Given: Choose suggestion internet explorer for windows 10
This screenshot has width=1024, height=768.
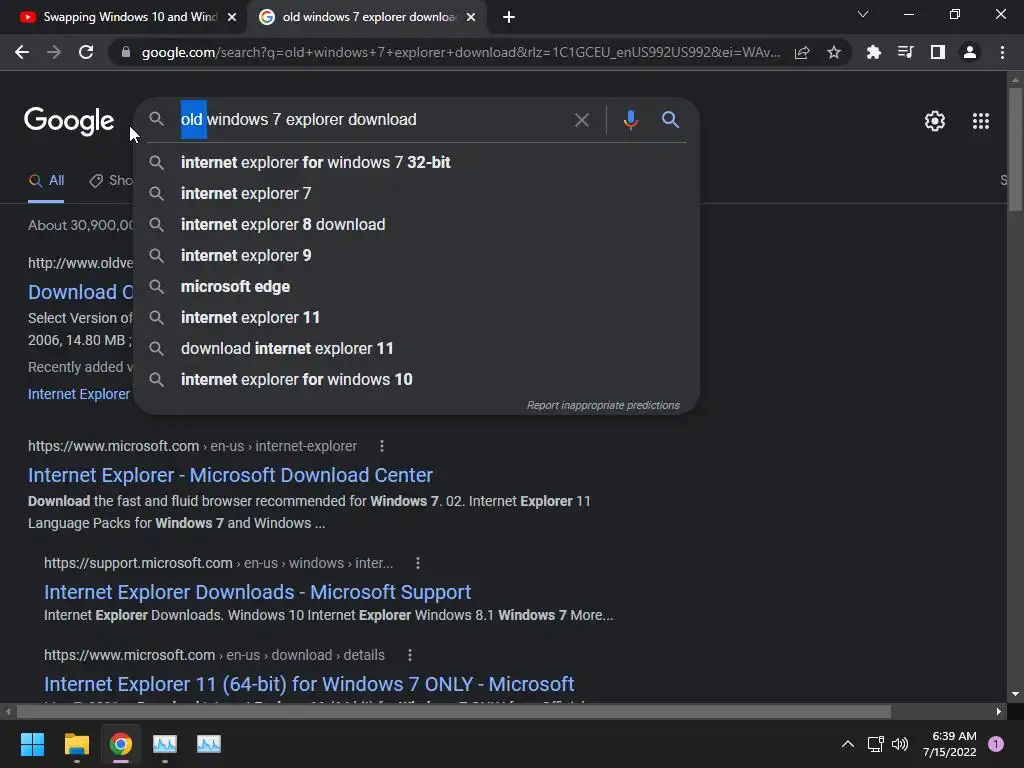Looking at the screenshot, I should coord(417,379).
